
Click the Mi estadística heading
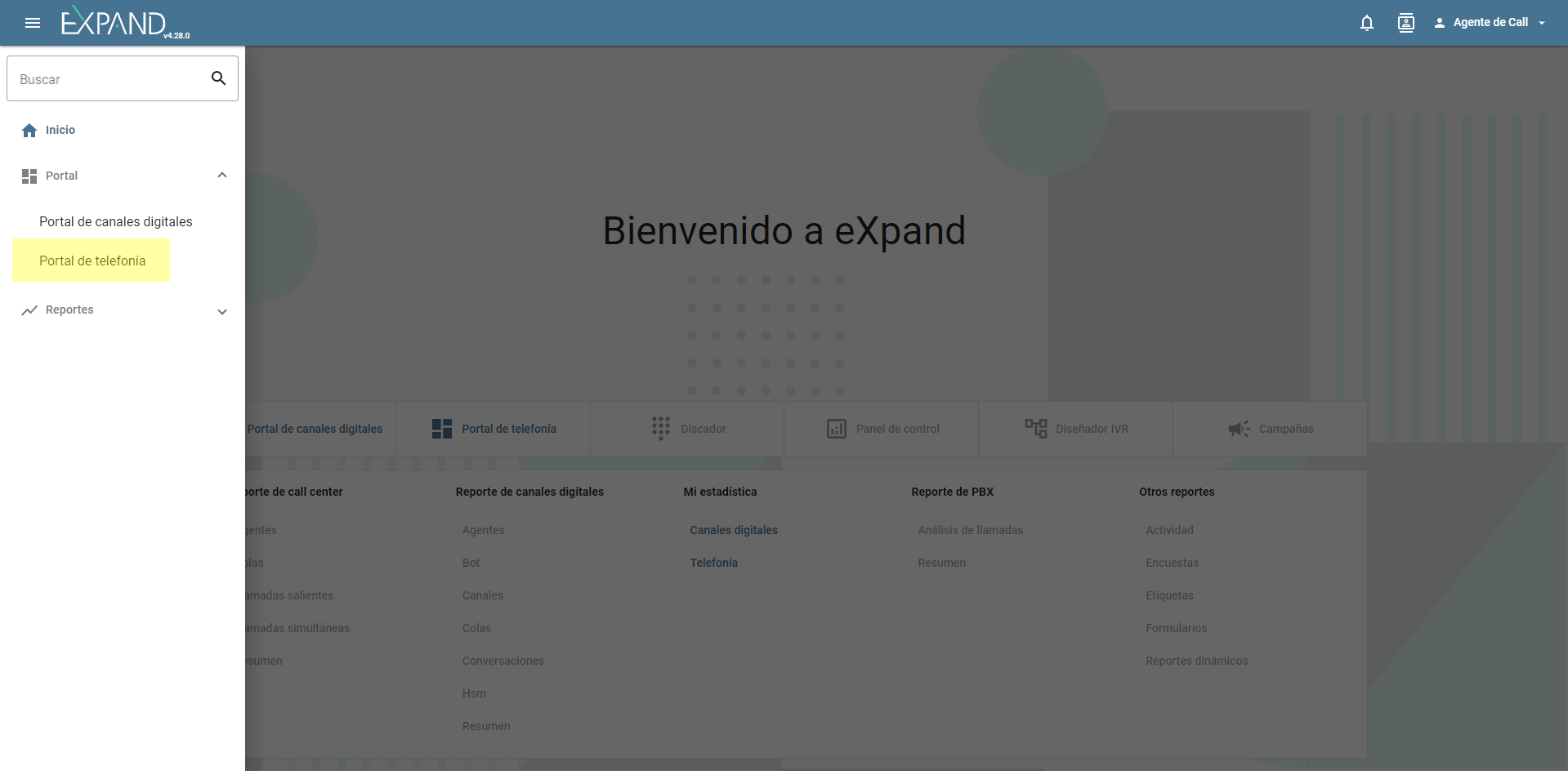721,492
